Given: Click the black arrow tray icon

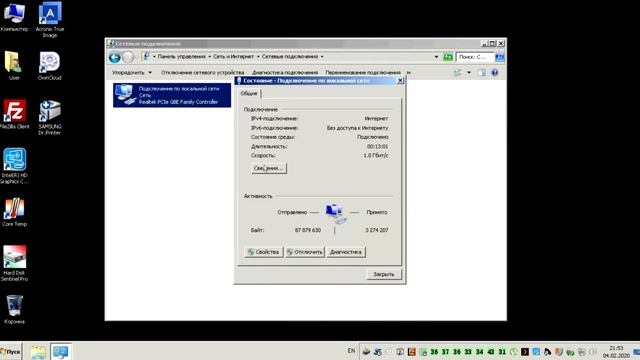Looking at the screenshot, I should [525, 352].
